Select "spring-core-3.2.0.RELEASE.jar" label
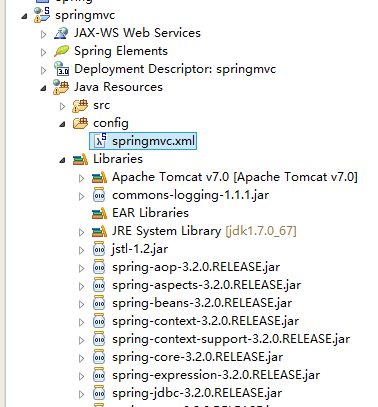Image resolution: width=378 pixels, height=407 pixels. pyautogui.click(x=197, y=357)
